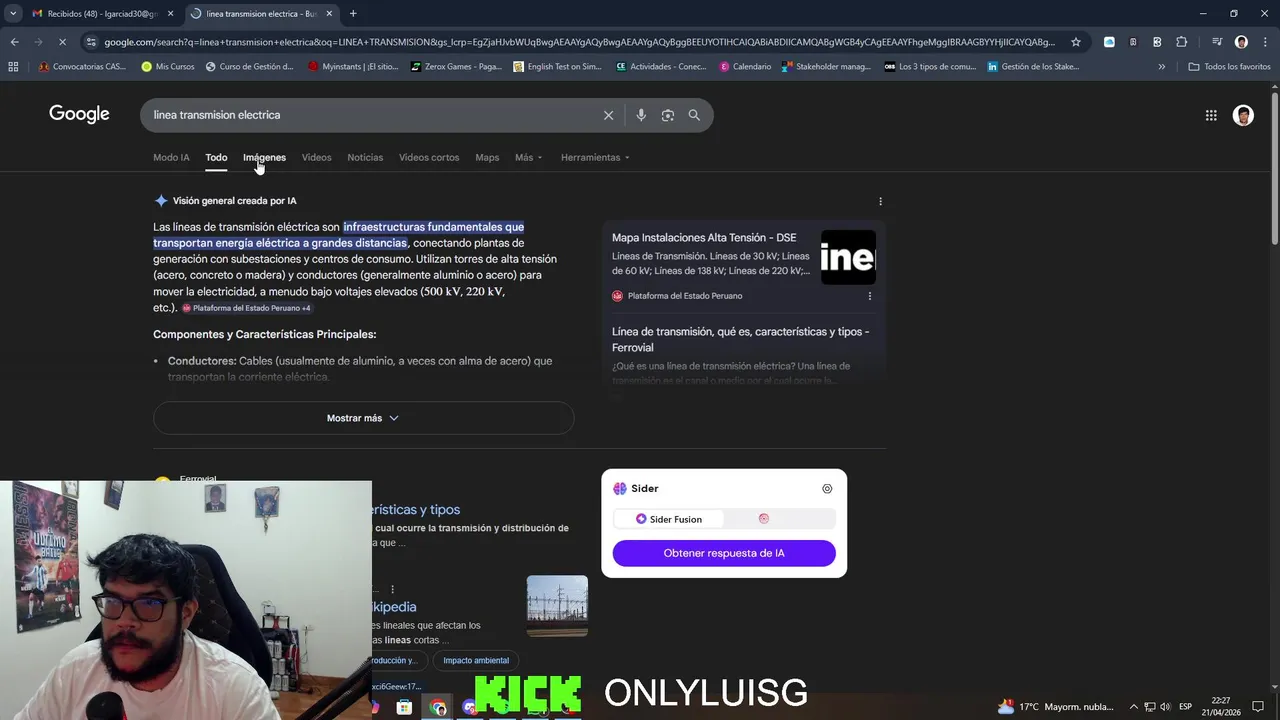Switch to the Videos cortos tab
1280x720 pixels.
(x=429, y=158)
